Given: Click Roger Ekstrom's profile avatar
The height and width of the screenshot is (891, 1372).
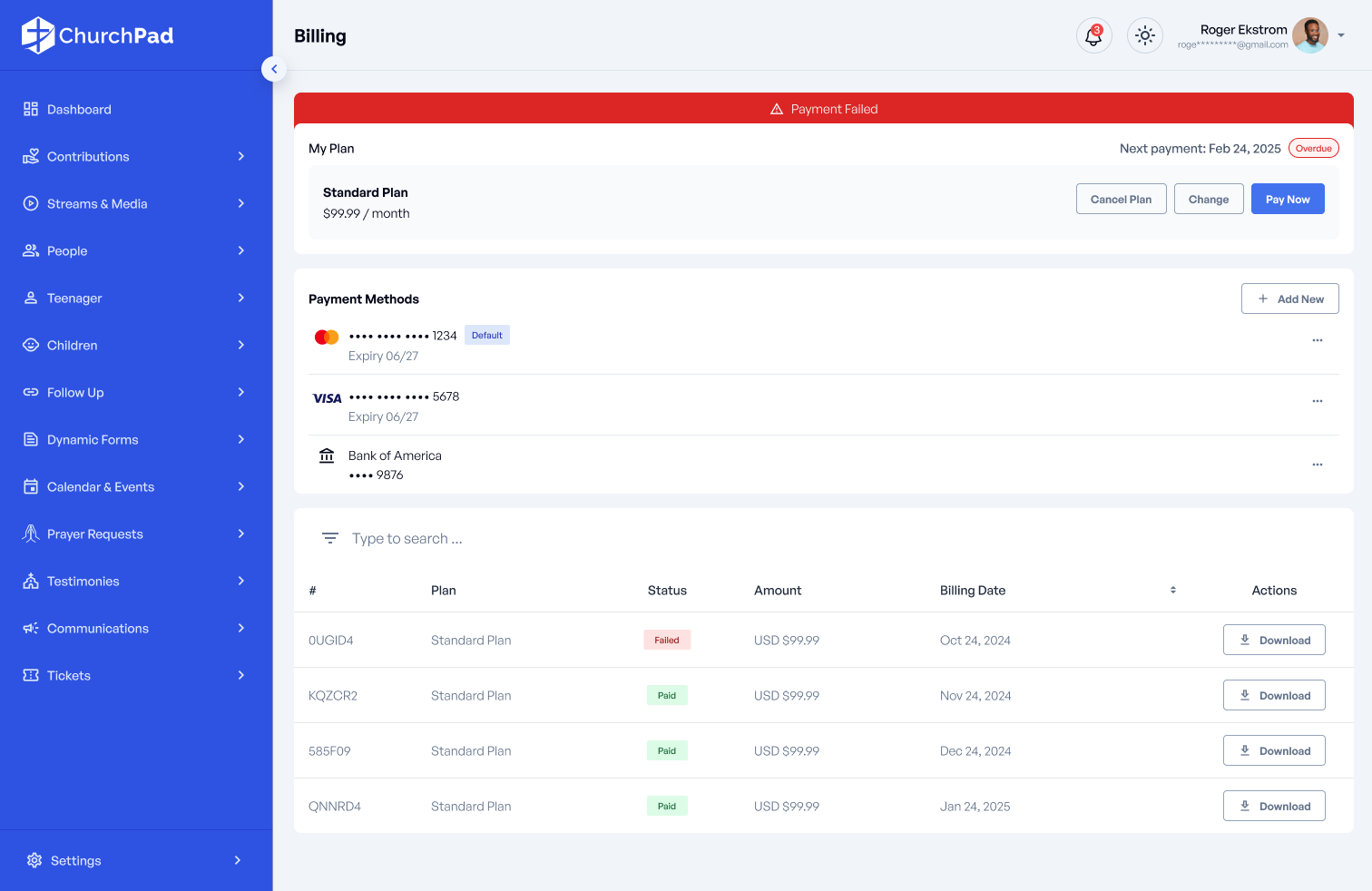Looking at the screenshot, I should coord(1309,36).
